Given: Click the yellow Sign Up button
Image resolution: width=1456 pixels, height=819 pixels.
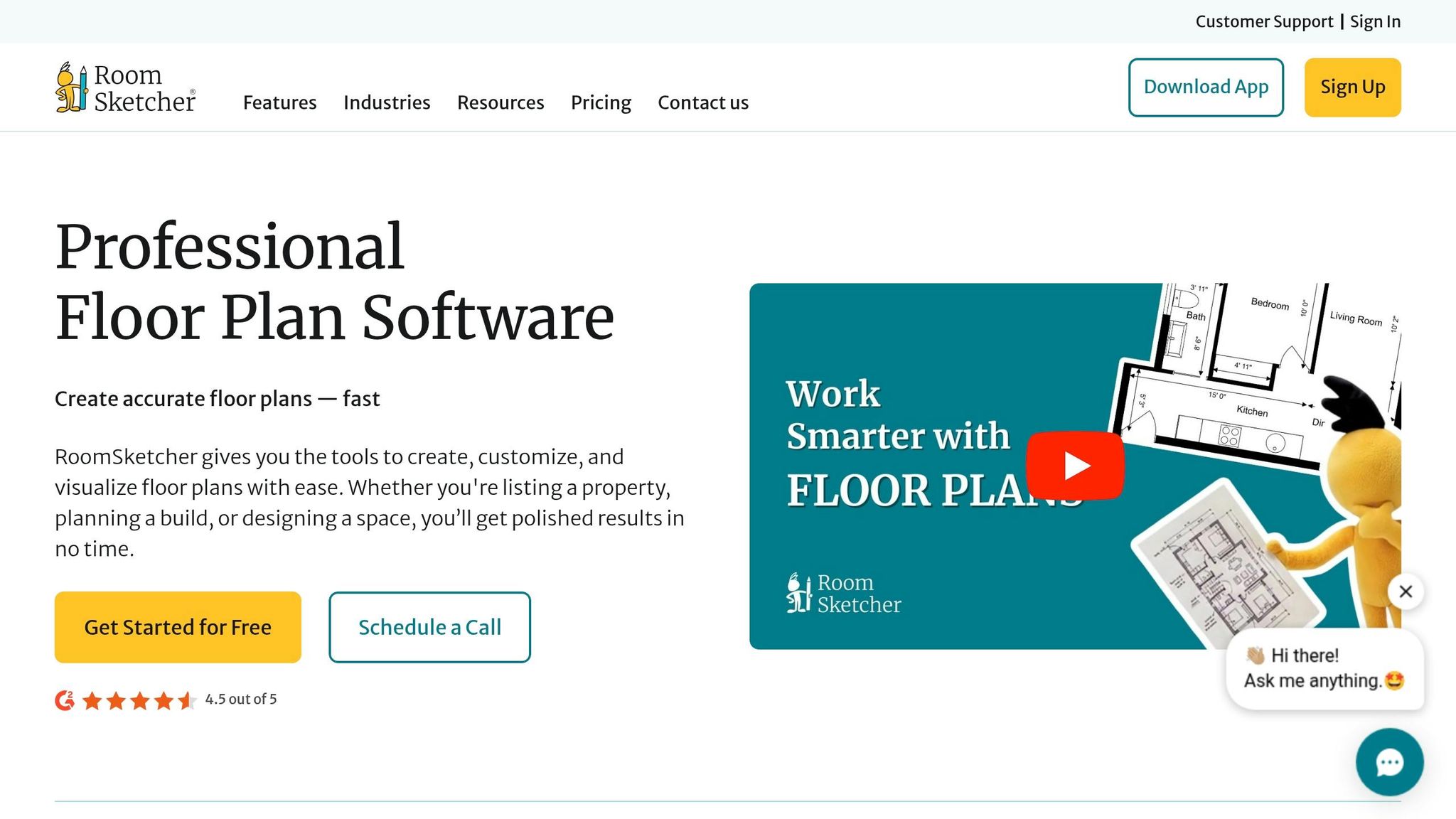Looking at the screenshot, I should 1352,87.
